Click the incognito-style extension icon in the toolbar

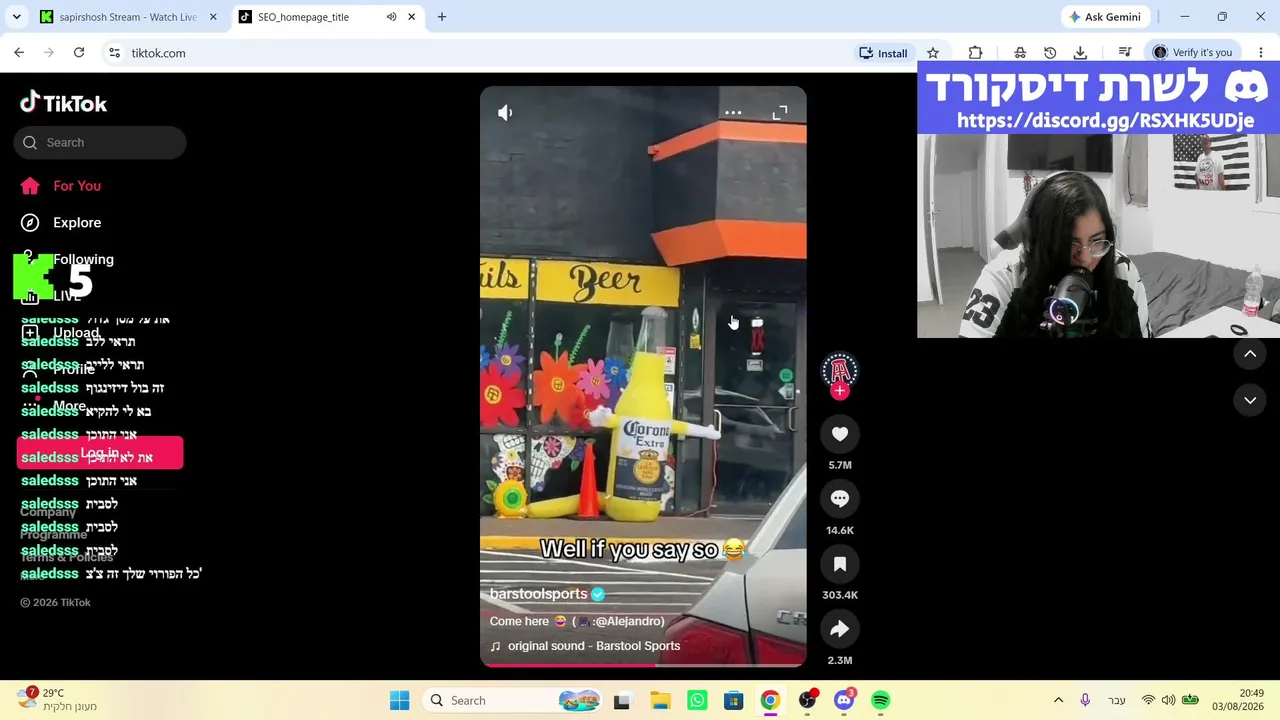pos(1020,53)
